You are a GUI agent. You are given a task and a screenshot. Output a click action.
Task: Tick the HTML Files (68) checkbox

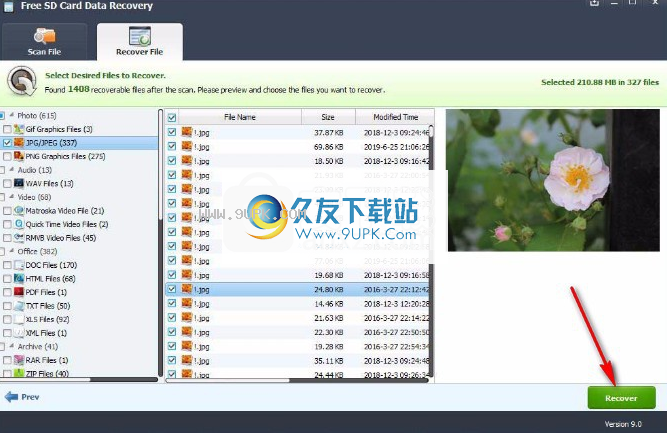tap(7, 279)
